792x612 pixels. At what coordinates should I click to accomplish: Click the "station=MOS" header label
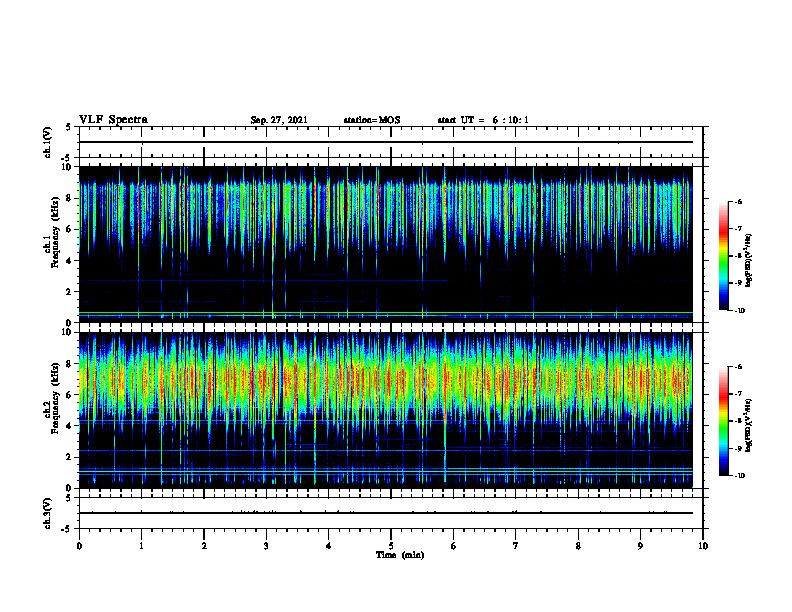pos(372,120)
